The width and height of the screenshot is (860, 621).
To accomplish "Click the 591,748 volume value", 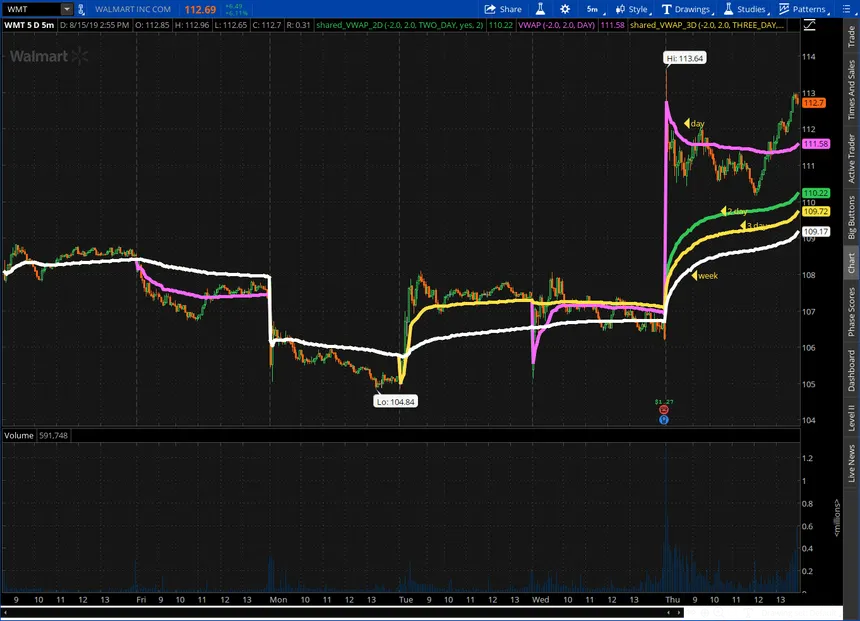I will click(53, 435).
